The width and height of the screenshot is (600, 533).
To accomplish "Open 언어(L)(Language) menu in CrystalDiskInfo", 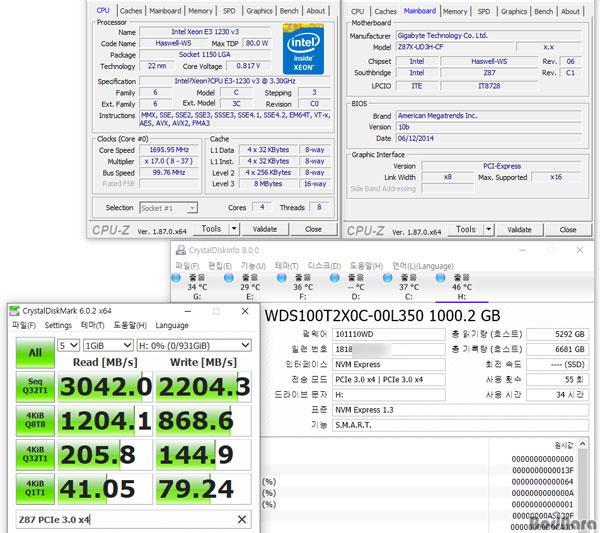I will click(x=423, y=266).
